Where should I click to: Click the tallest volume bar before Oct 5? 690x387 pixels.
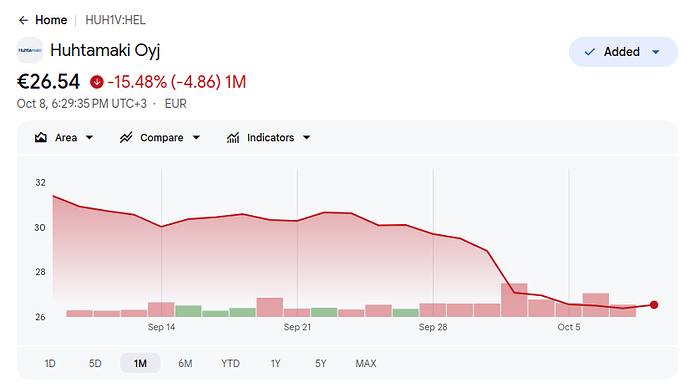click(x=514, y=300)
